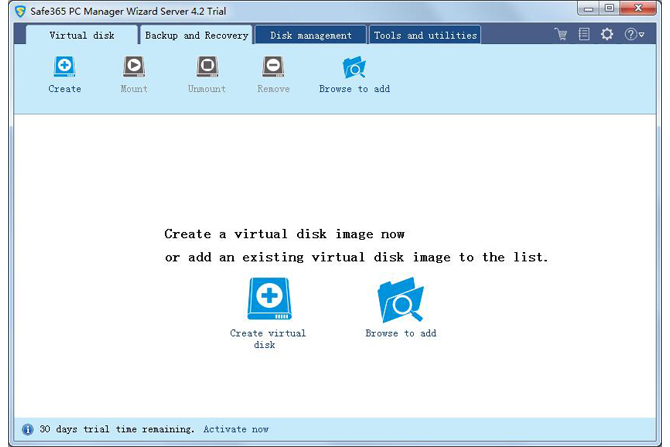Screen dimensions: 670x447
Task: Open the shopping cart purchase icon
Action: pyautogui.click(x=561, y=34)
